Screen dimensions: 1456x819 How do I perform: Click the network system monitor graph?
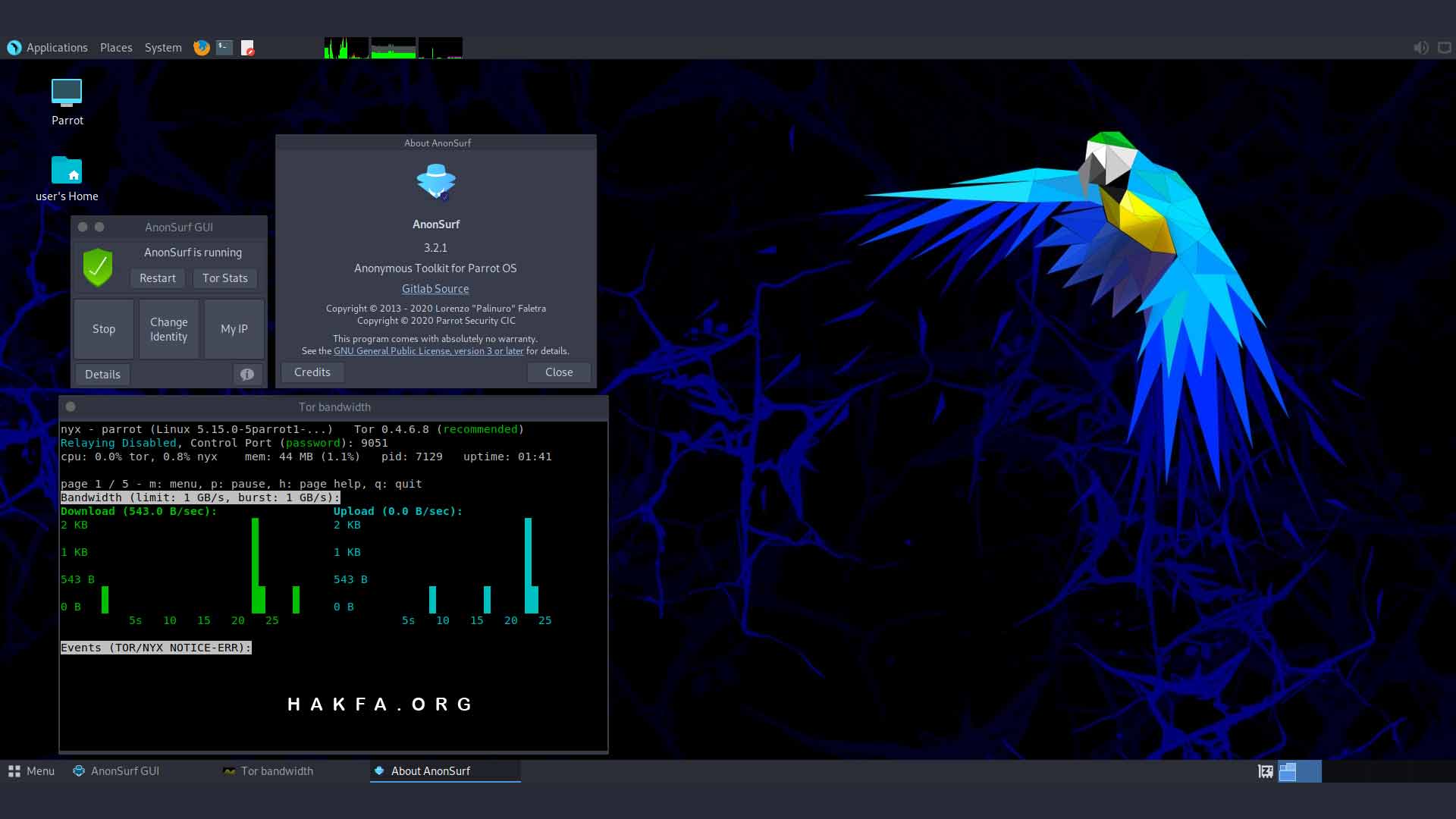tap(441, 48)
